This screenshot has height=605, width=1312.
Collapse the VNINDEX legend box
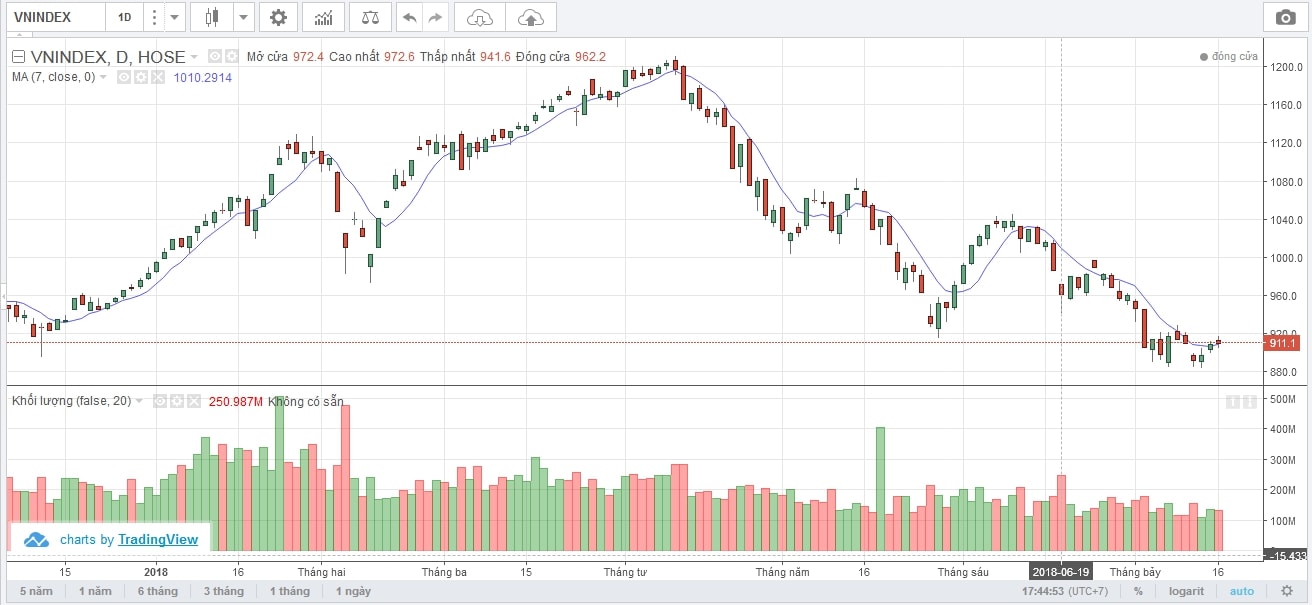18,57
